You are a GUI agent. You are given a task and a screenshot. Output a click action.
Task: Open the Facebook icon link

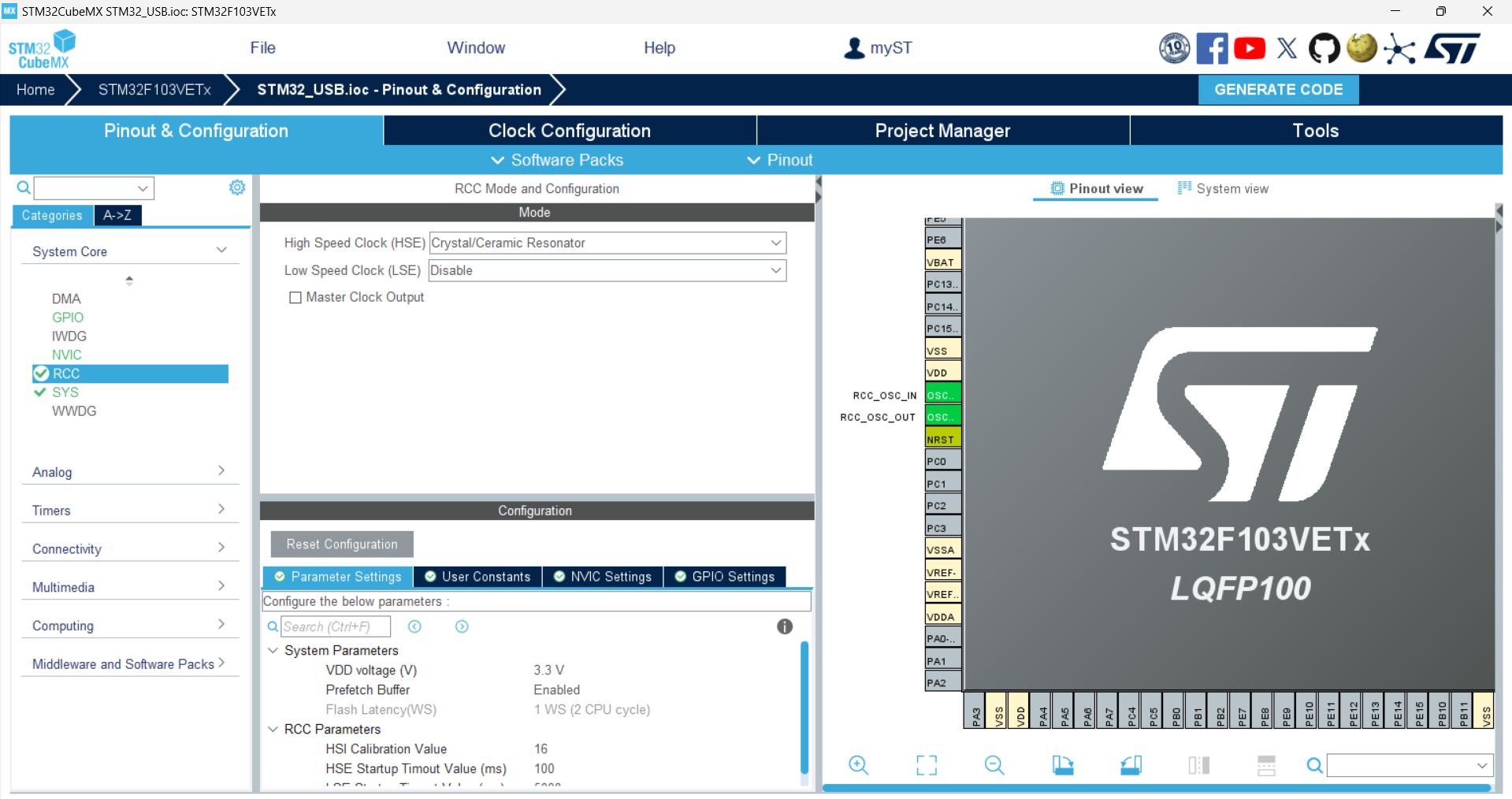tap(1212, 49)
